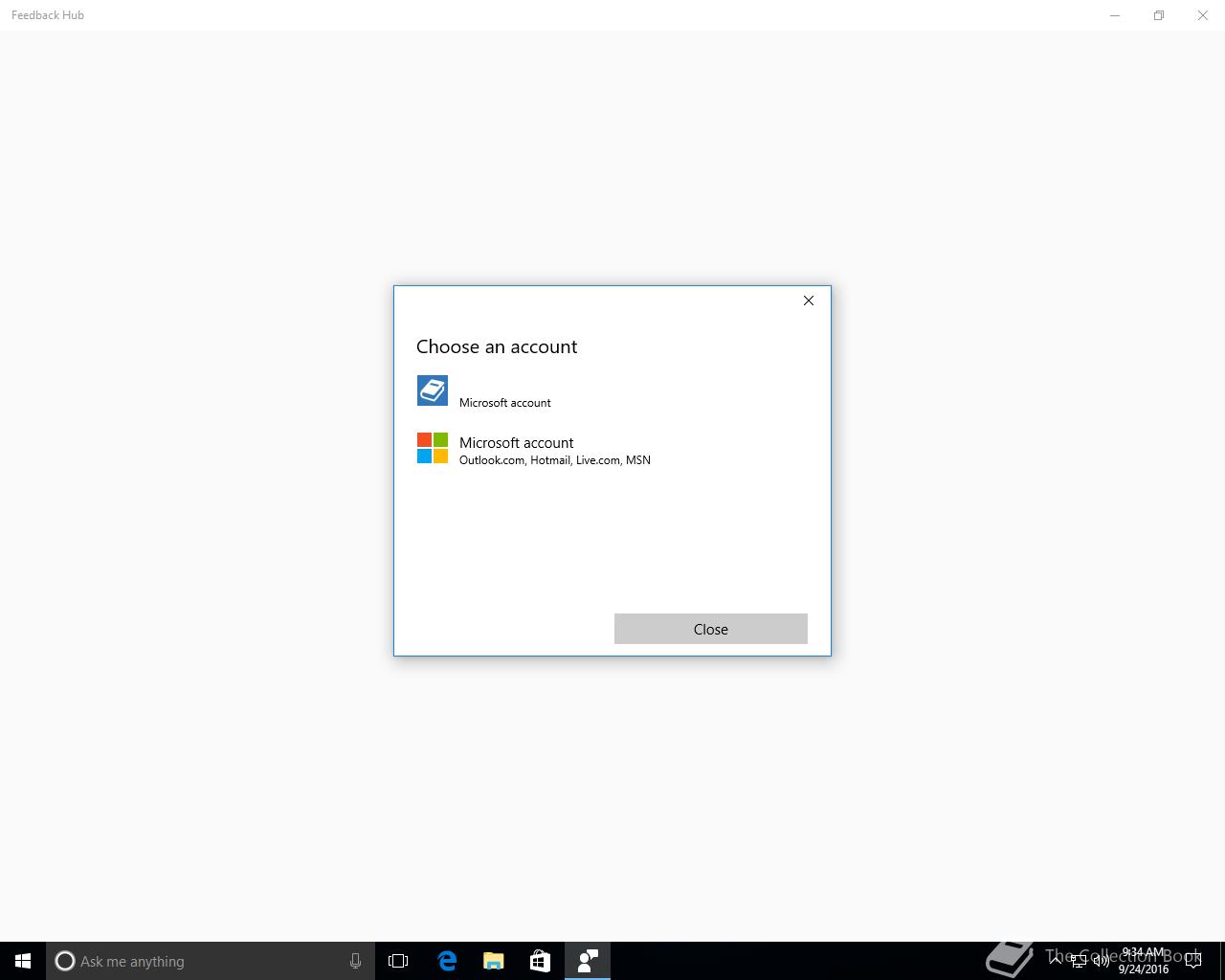Minimize the Feedback Hub window
1225x980 pixels.
[1115, 15]
